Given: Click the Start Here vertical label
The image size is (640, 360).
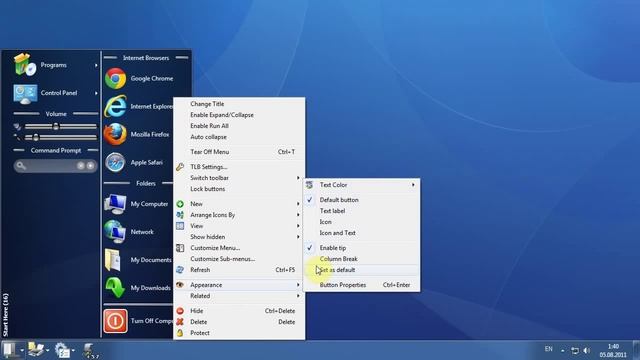Looking at the screenshot, I should tap(5, 315).
